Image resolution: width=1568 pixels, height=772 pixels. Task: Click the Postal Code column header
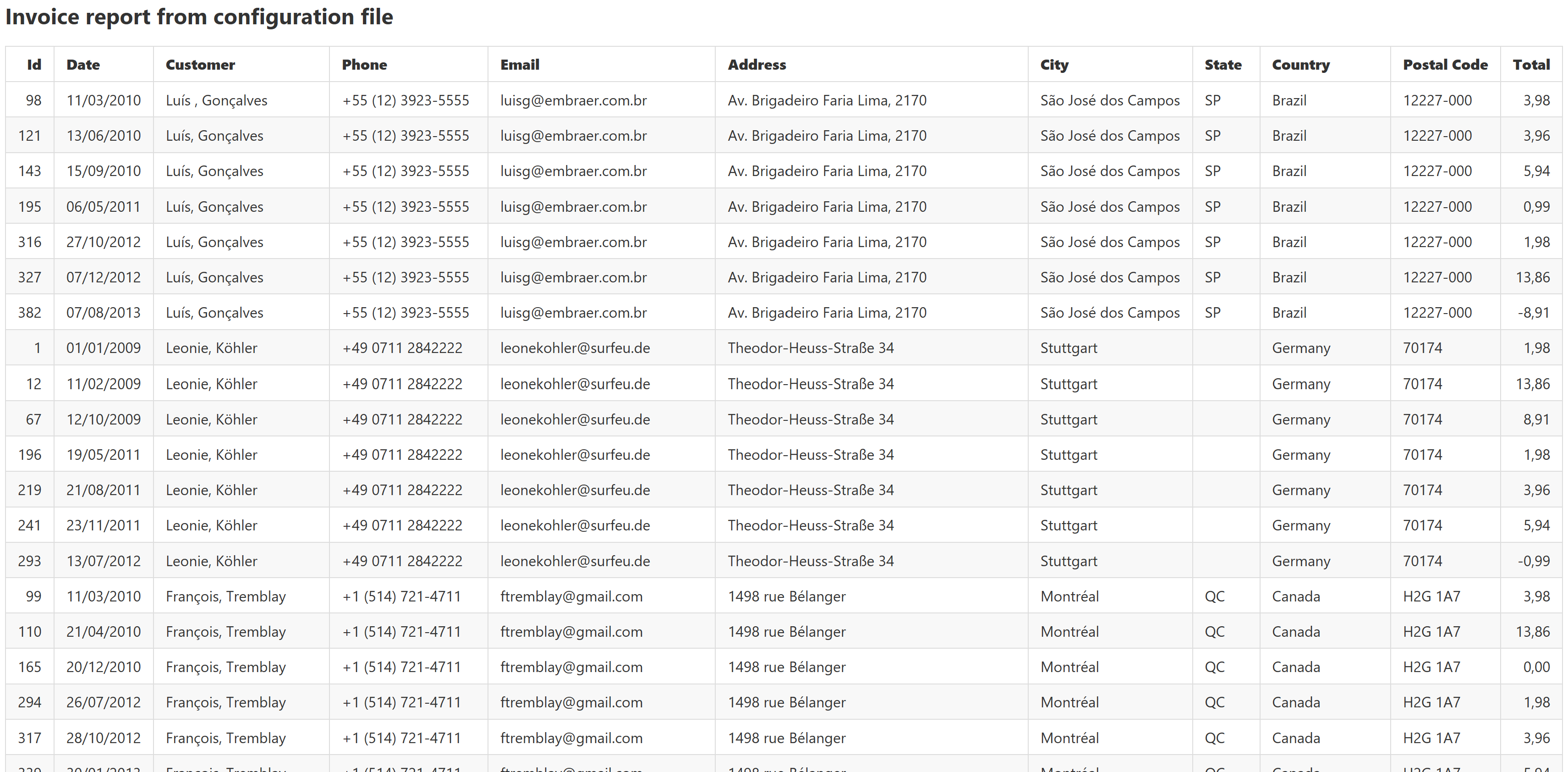[x=1444, y=65]
